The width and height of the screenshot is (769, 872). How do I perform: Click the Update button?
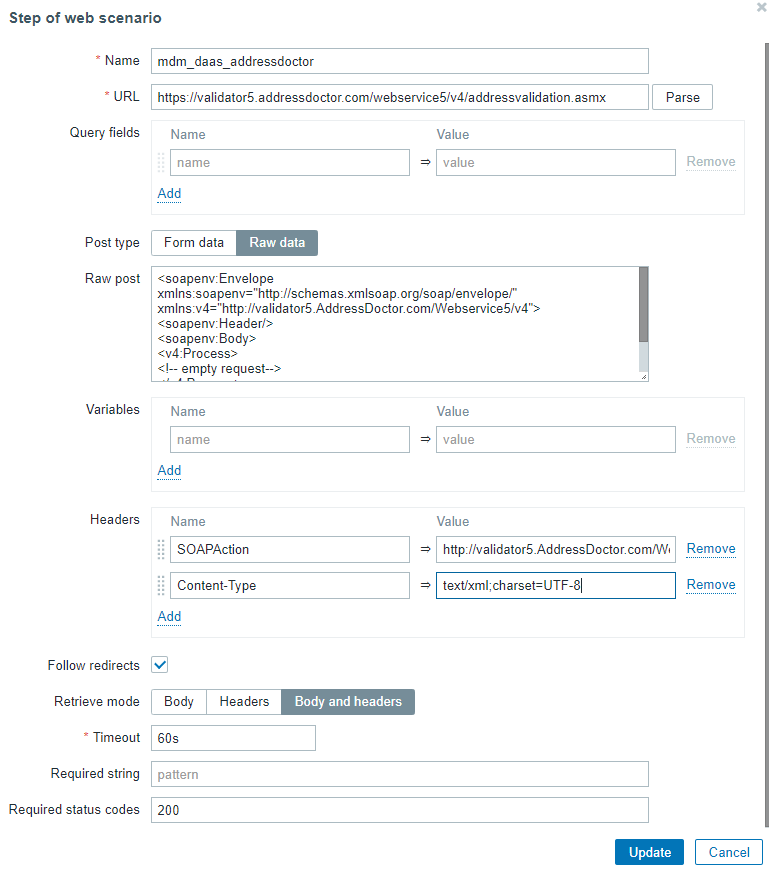tap(650, 852)
